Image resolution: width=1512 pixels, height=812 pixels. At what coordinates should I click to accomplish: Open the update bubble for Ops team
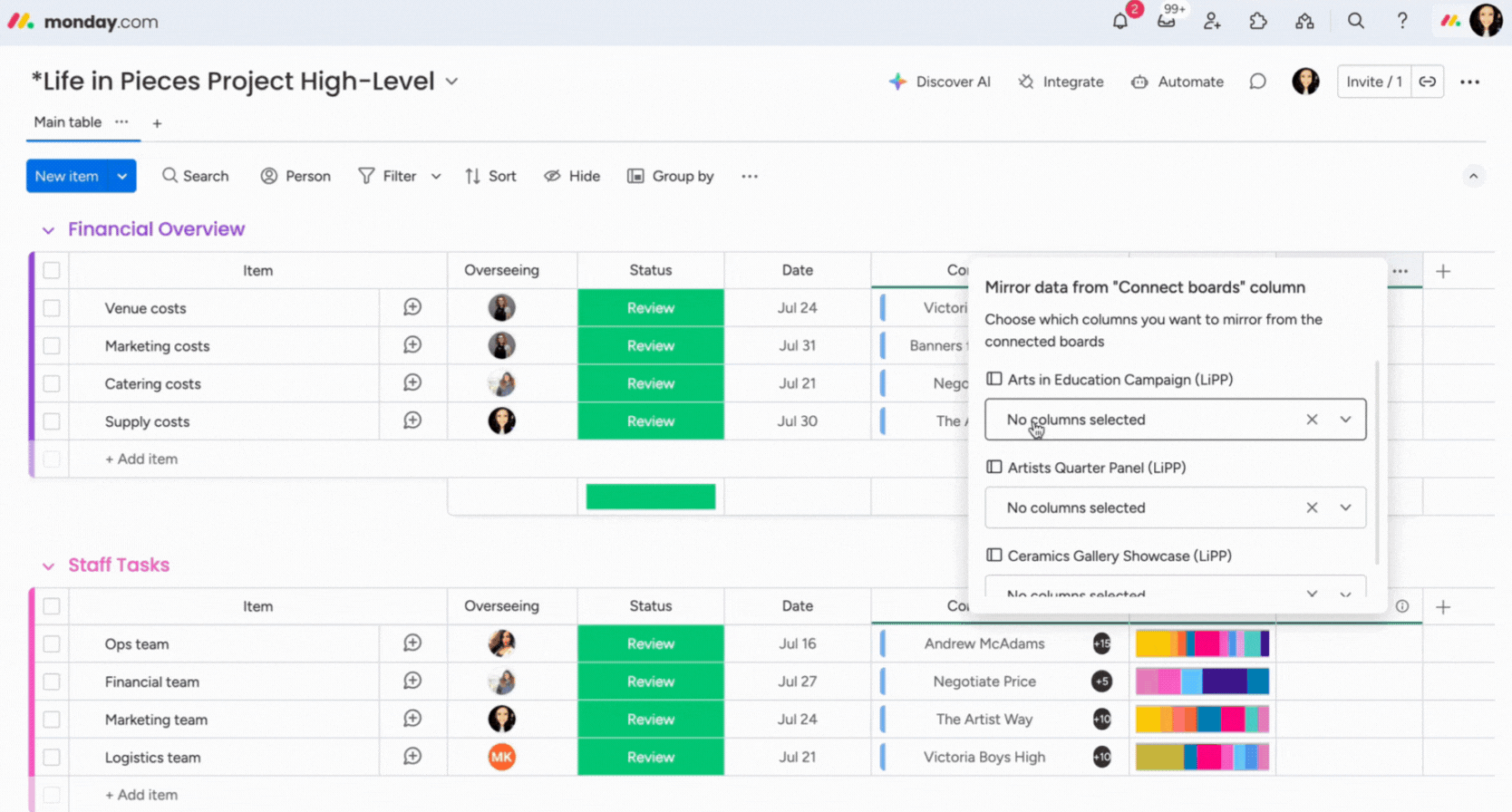pyautogui.click(x=412, y=643)
